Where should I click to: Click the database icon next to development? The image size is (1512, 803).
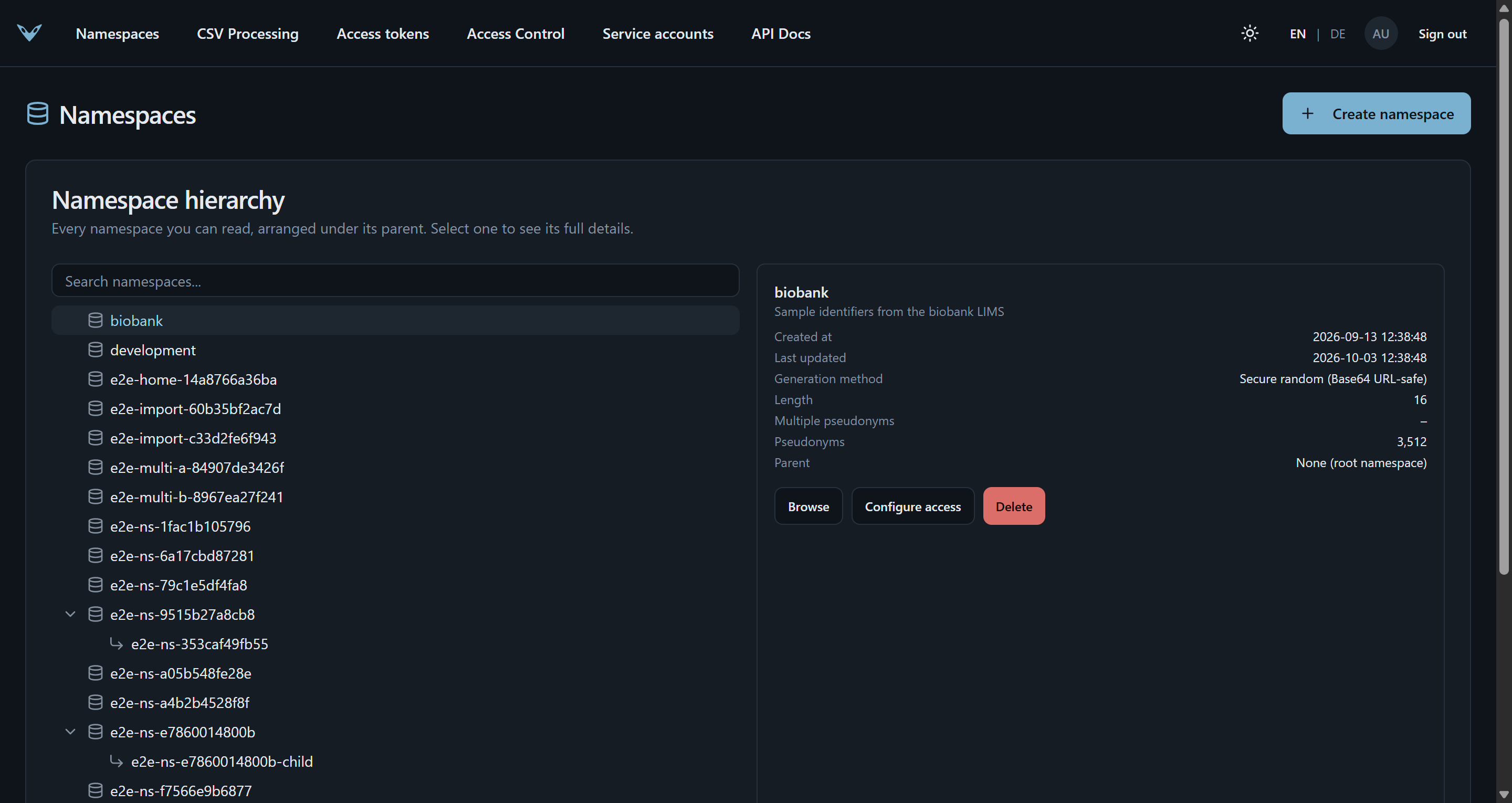pos(95,350)
